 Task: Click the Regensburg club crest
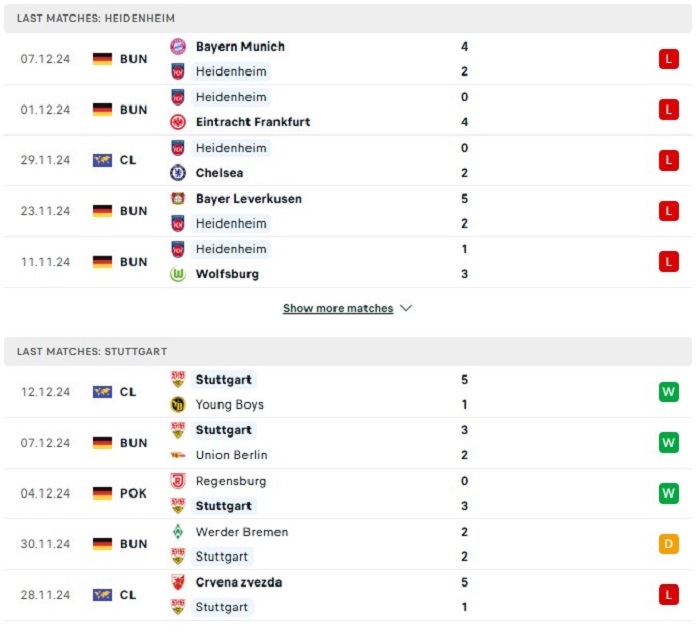178,481
